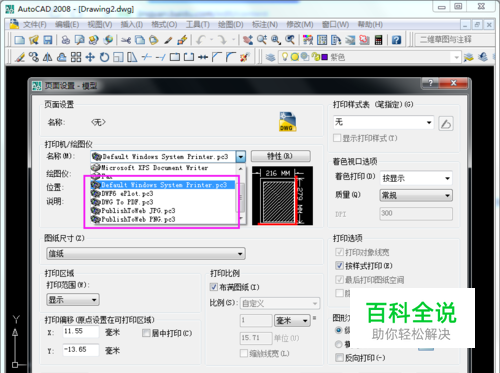Image resolution: width=500 pixels, height=373 pixels.
Task: Open the 打印范围 dropdown showing 显示
Action: click(73, 300)
